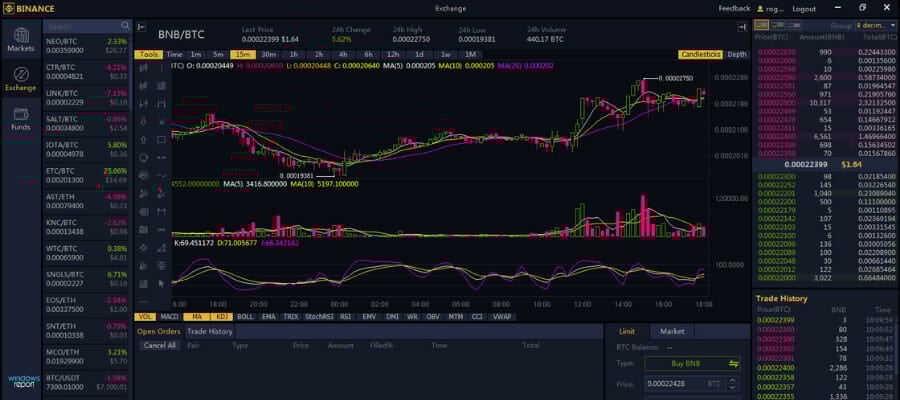Select the circle drawing tool

(x=143, y=157)
